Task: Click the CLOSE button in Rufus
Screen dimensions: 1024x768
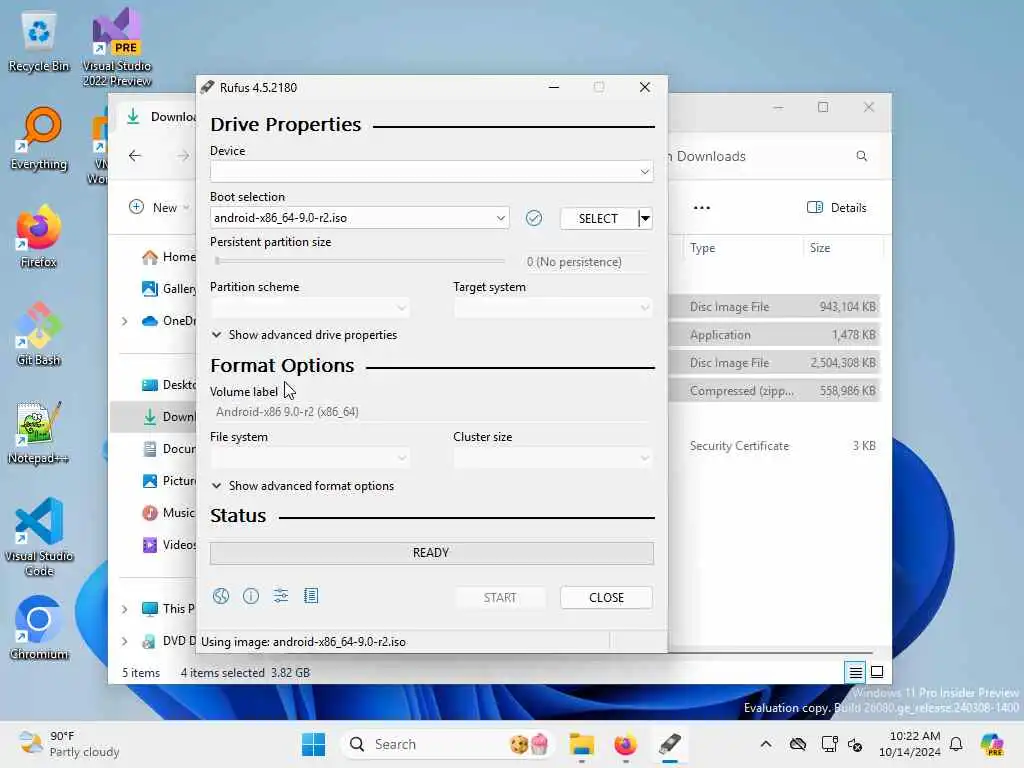Action: point(606,598)
